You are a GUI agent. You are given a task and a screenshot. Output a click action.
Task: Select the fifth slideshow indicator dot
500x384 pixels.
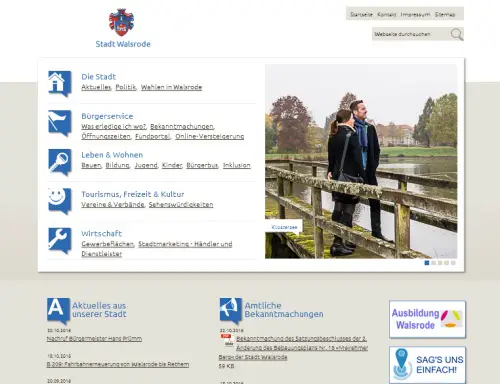coord(453,263)
